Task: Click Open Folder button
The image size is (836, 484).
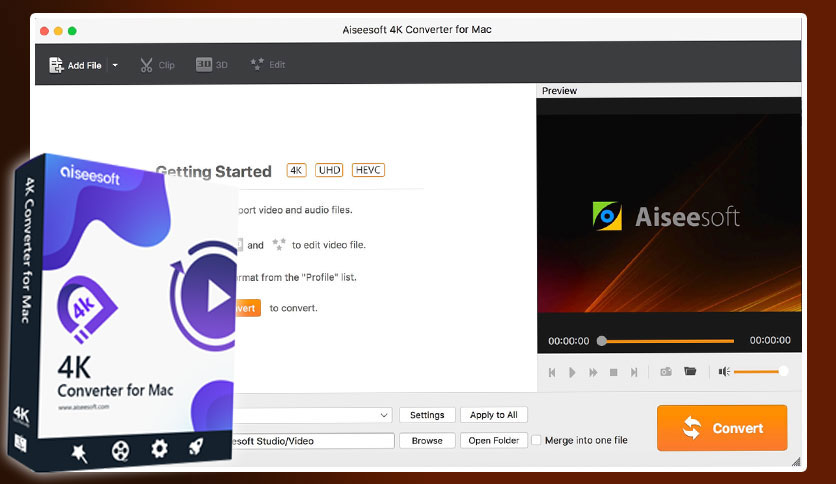Action: [494, 440]
